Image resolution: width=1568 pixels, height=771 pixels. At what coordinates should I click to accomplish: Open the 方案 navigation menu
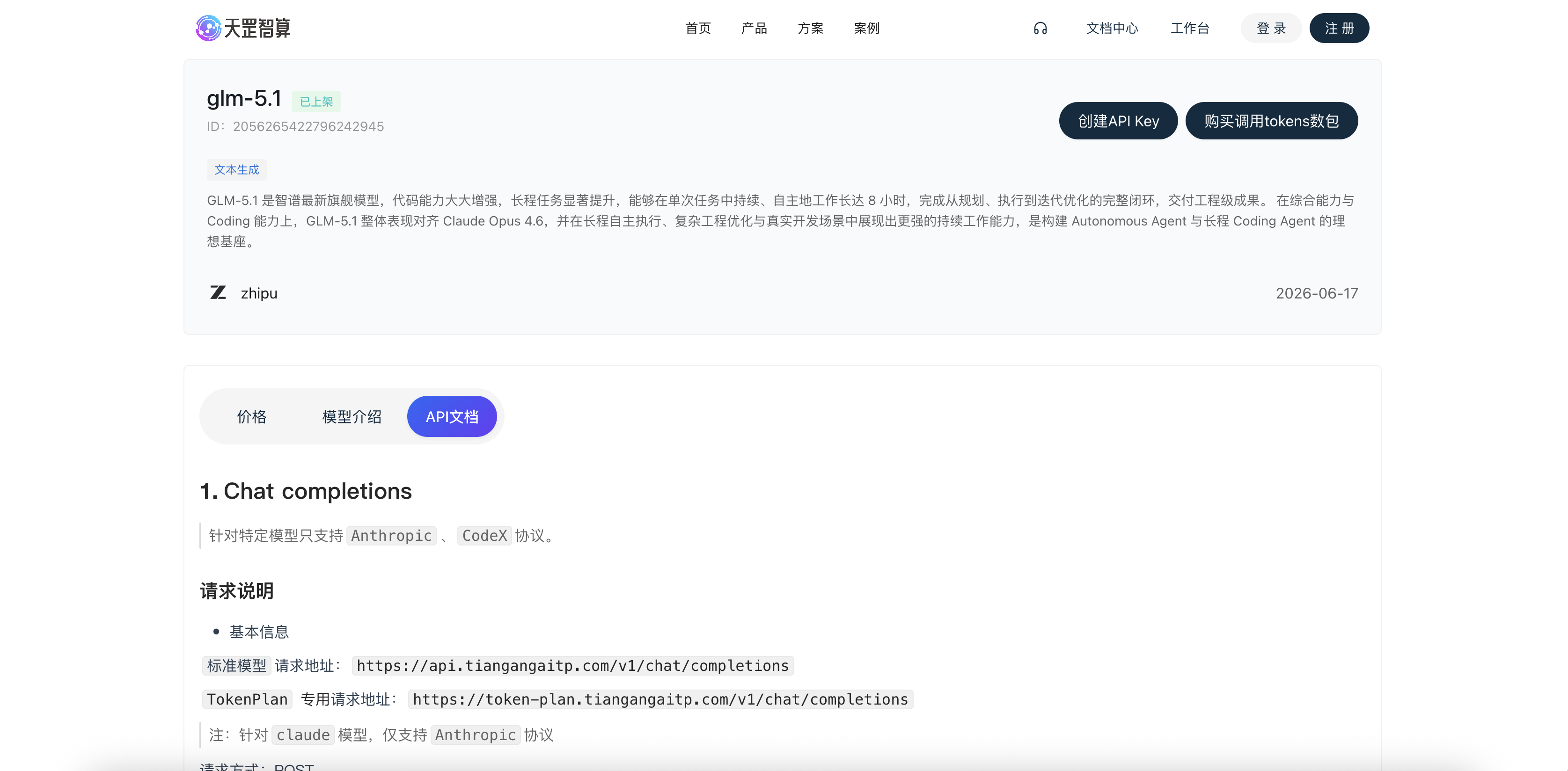tap(810, 29)
